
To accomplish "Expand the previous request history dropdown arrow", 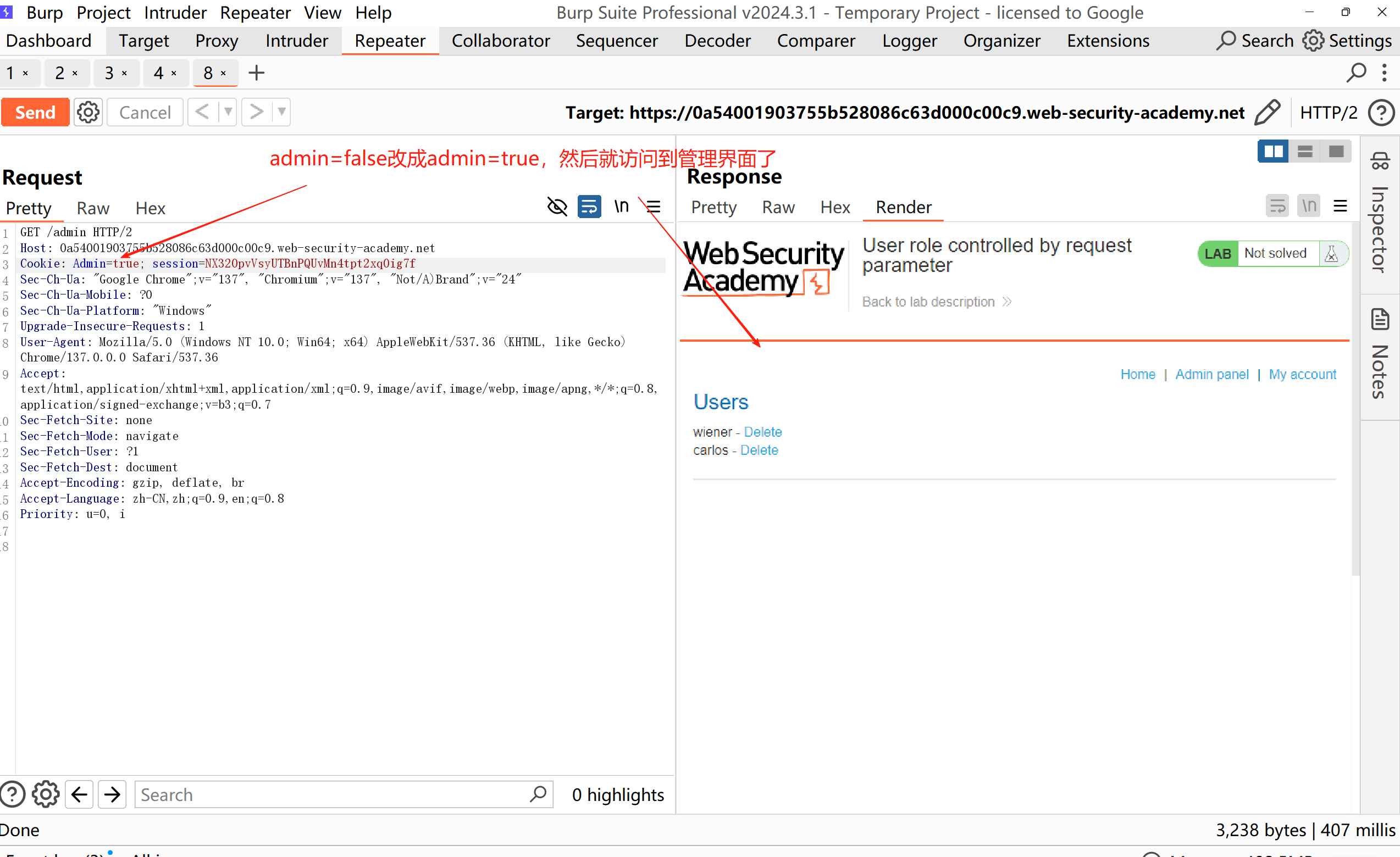I will pyautogui.click(x=228, y=112).
